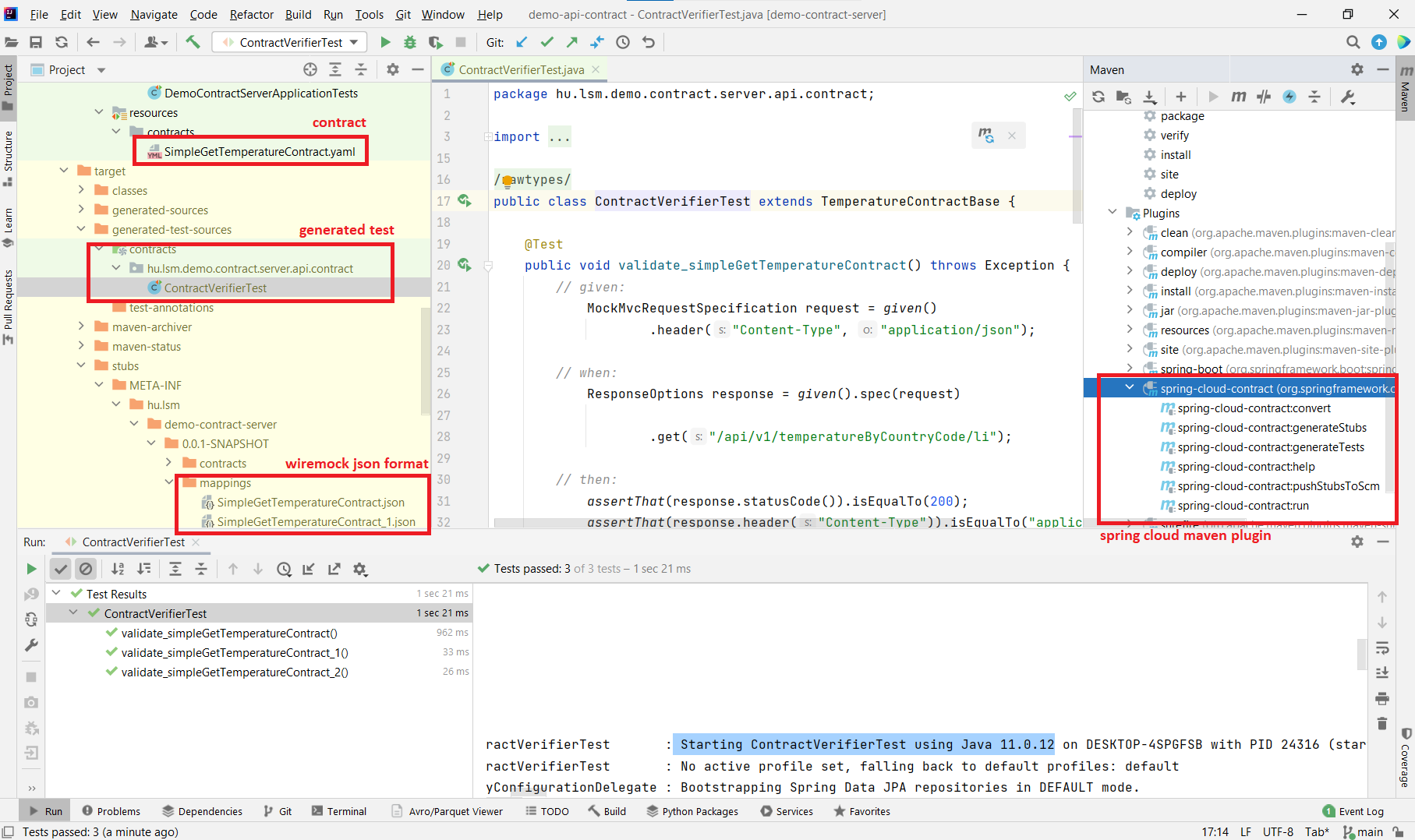Open Search Everywhere magnifier icon

[x=1353, y=42]
